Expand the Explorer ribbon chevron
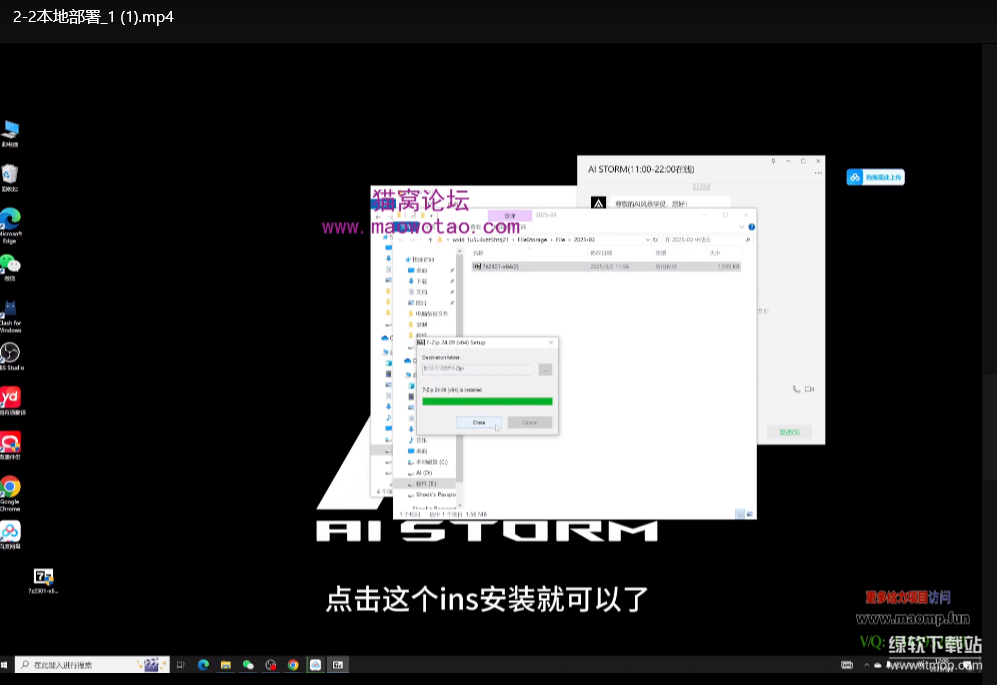Screen dimensions: 997x685 (x=741, y=227)
